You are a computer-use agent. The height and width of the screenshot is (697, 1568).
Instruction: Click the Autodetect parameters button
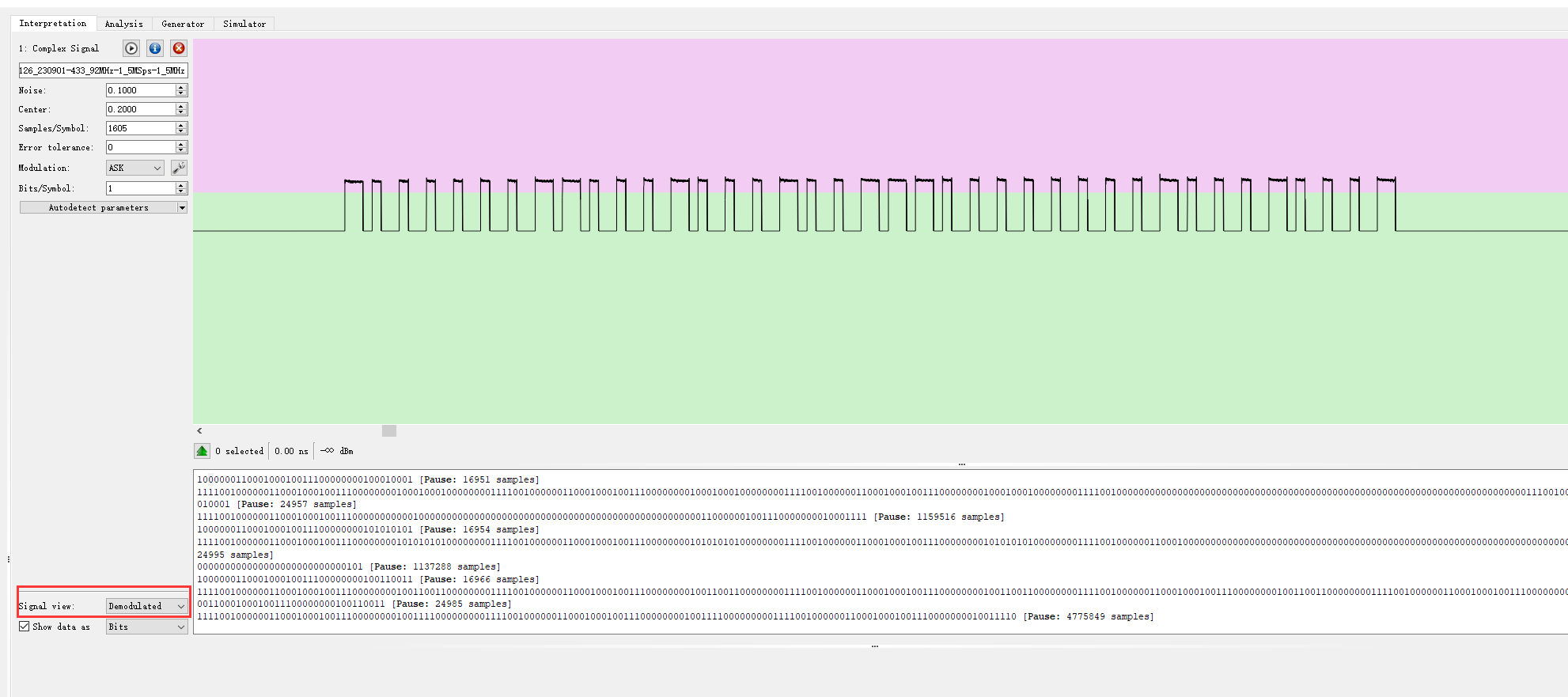click(x=99, y=208)
